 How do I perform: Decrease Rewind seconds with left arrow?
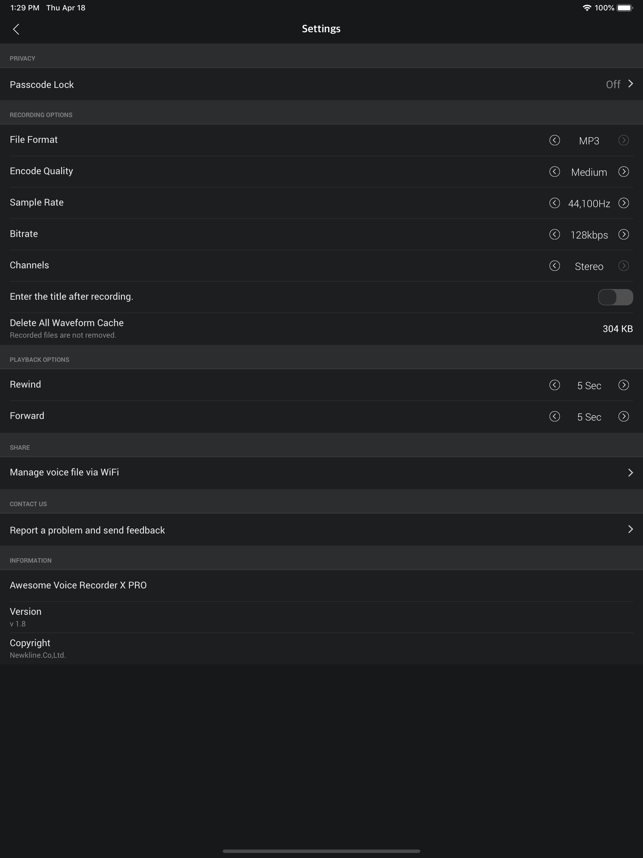click(554, 385)
